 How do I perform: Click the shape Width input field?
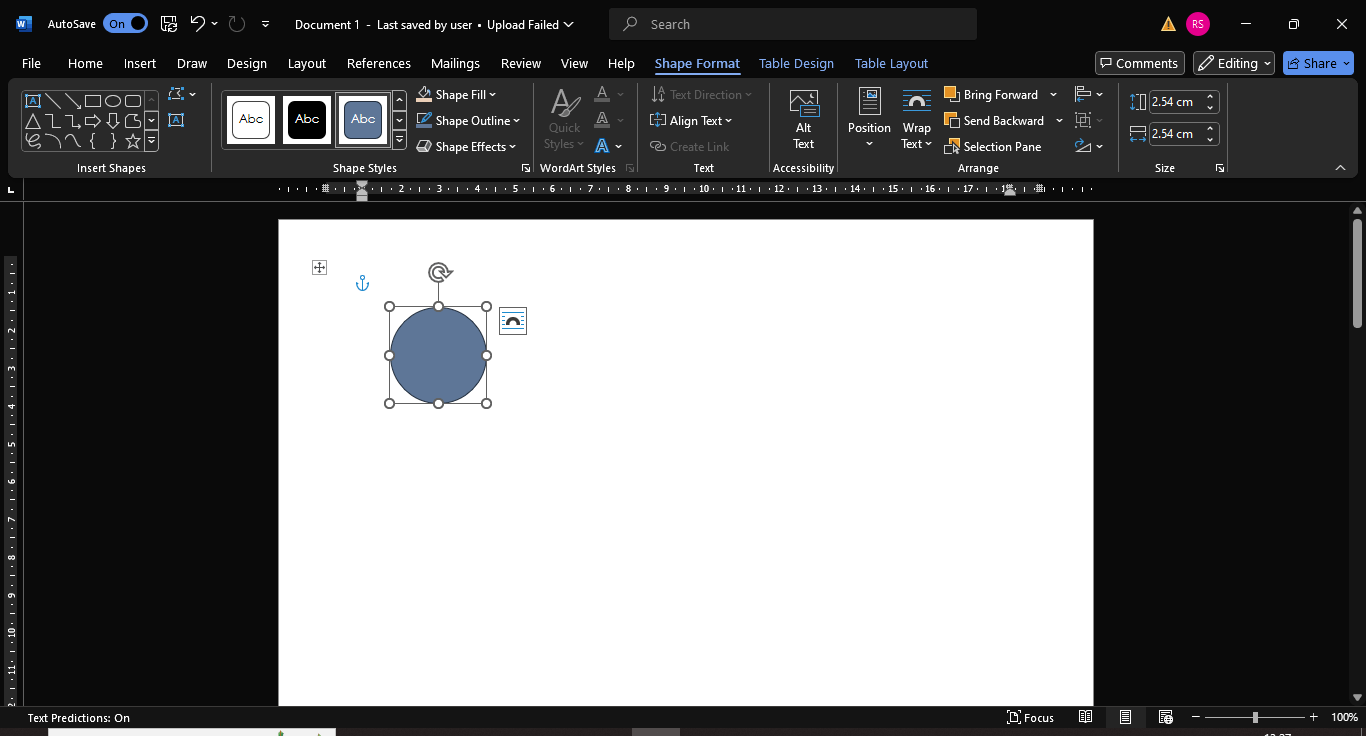click(x=1175, y=133)
